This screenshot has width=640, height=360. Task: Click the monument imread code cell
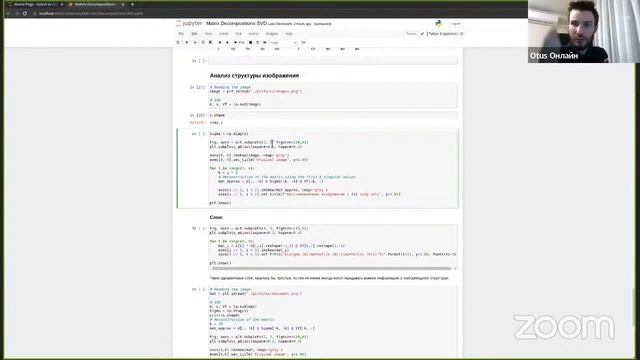[x=333, y=322]
